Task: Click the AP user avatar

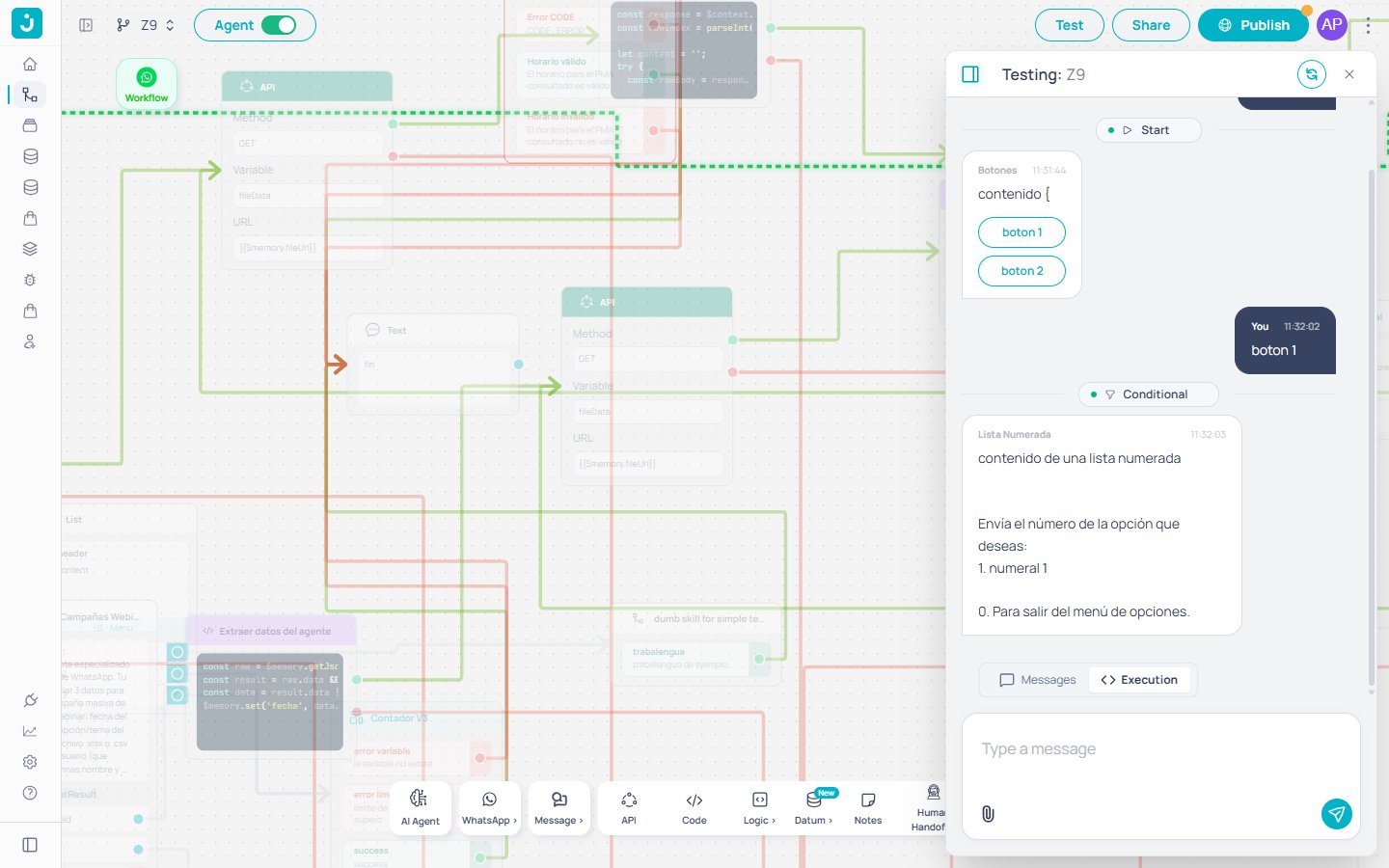Action: pyautogui.click(x=1332, y=25)
